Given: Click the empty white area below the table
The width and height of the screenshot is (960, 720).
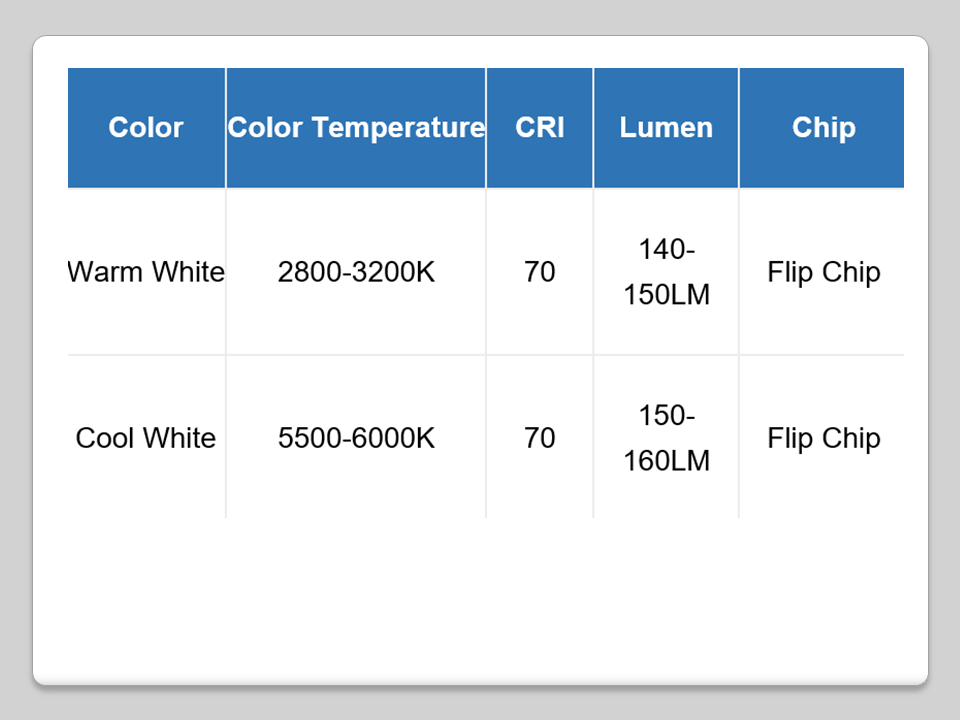Looking at the screenshot, I should 480,600.
